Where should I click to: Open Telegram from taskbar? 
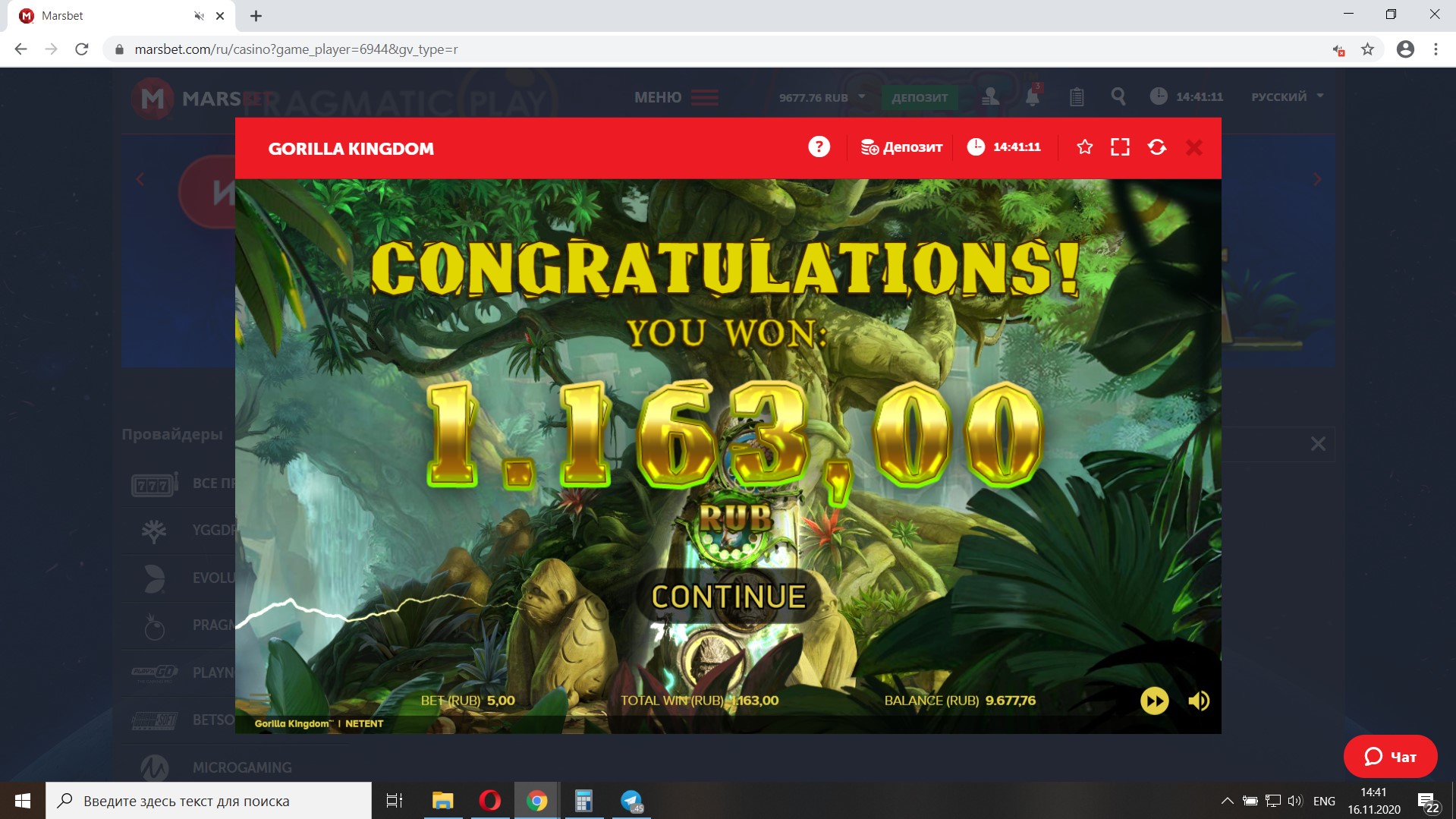click(x=631, y=801)
